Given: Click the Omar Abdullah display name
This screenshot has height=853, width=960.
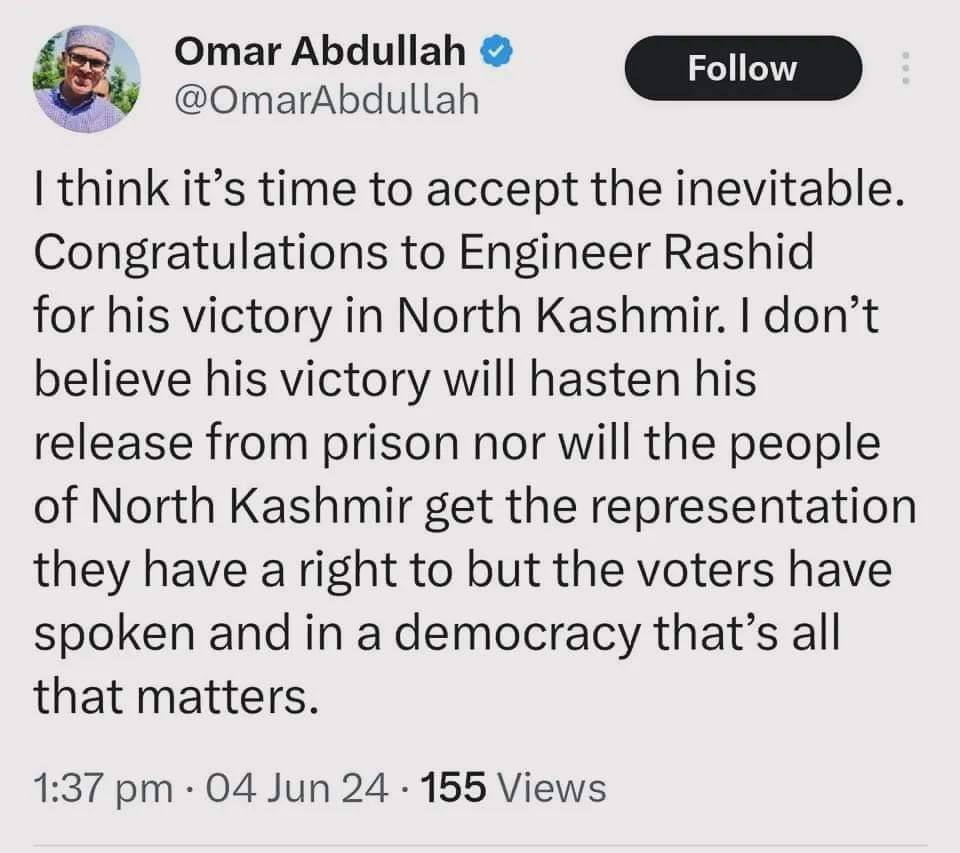Looking at the screenshot, I should click(x=324, y=53).
